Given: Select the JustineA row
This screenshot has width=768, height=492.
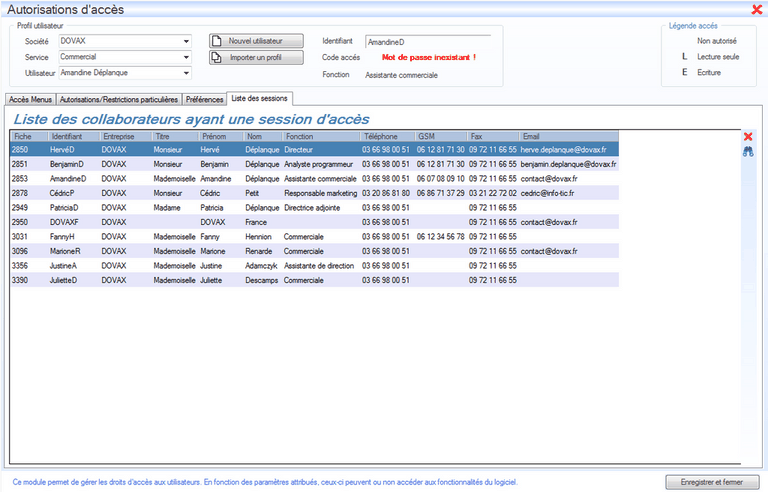Looking at the screenshot, I should tap(314, 266).
